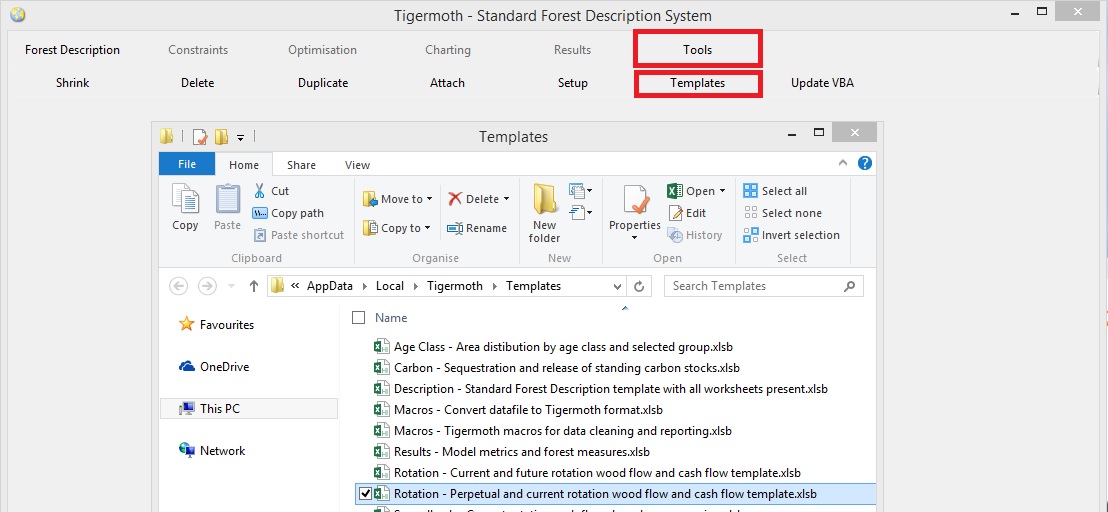
Task: Open the New item dropdown
Action: click(x=581, y=191)
